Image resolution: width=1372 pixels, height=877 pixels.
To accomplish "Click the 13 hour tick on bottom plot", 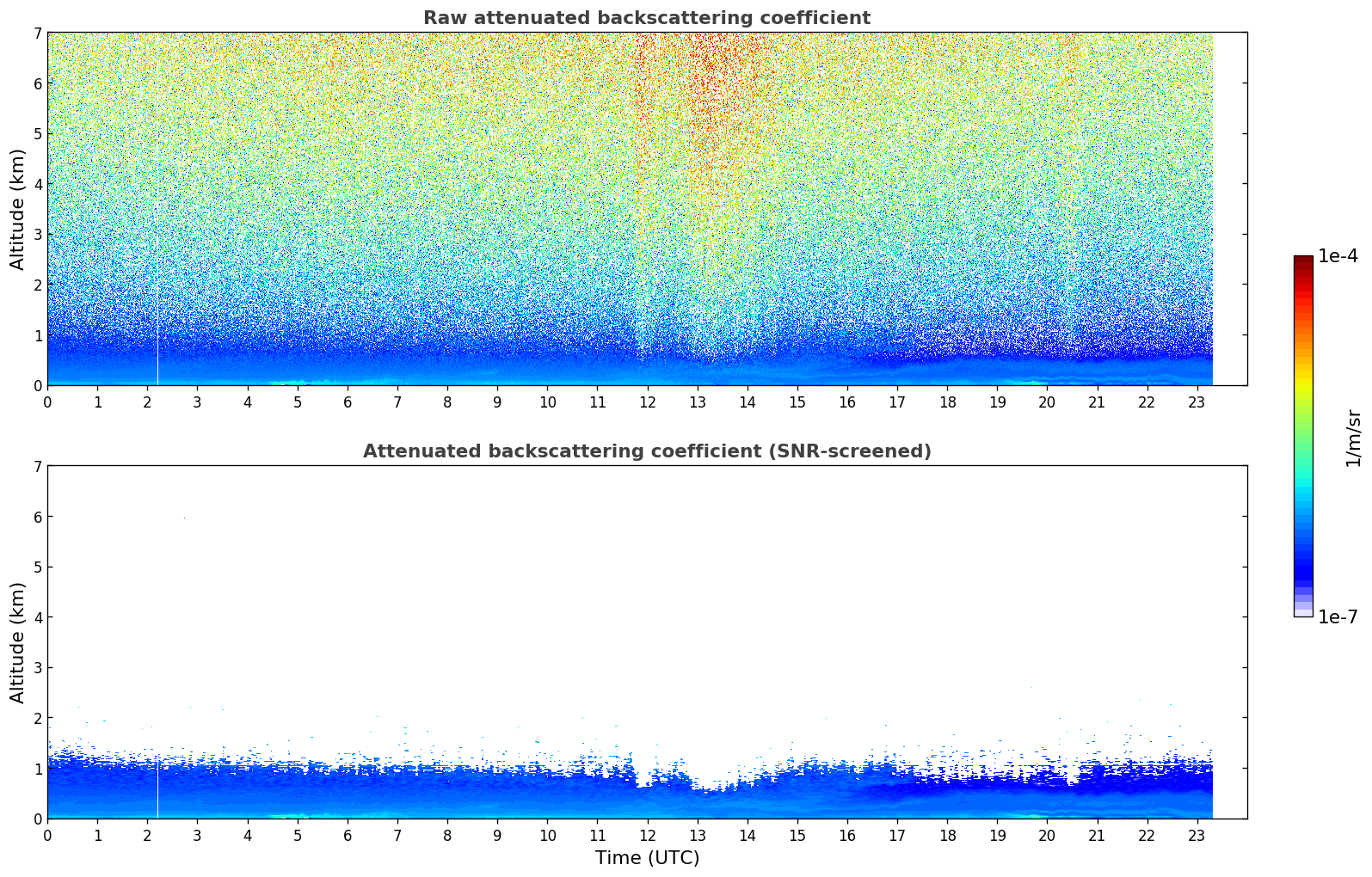I will (698, 835).
